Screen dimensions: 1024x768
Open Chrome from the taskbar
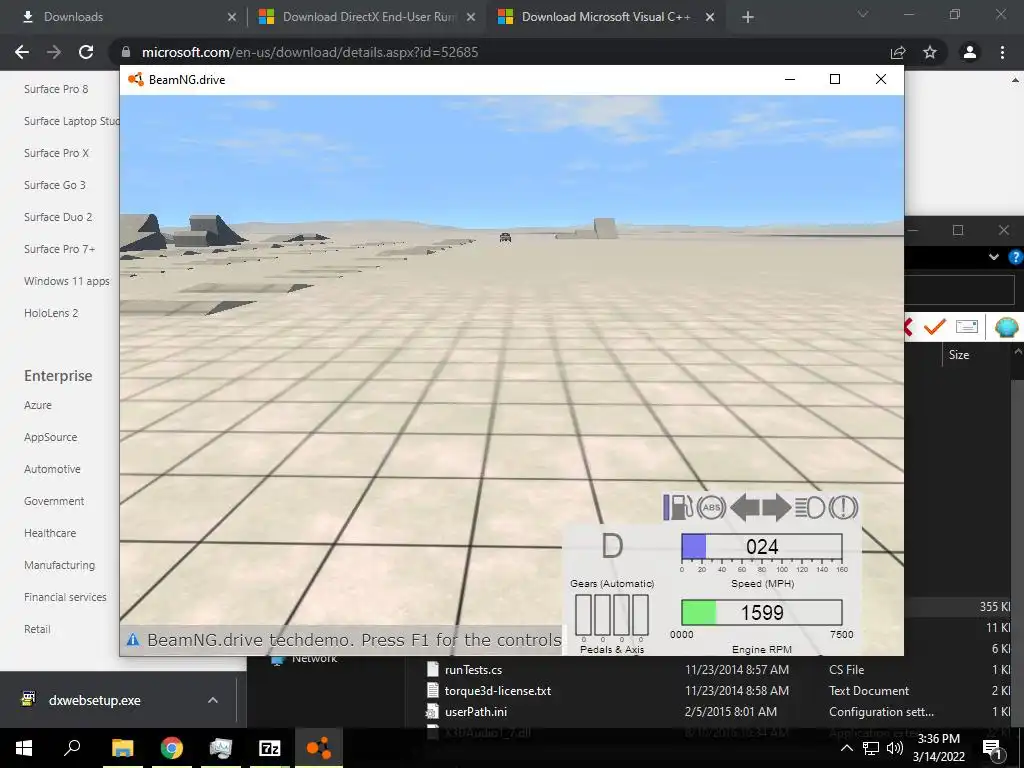(x=172, y=748)
